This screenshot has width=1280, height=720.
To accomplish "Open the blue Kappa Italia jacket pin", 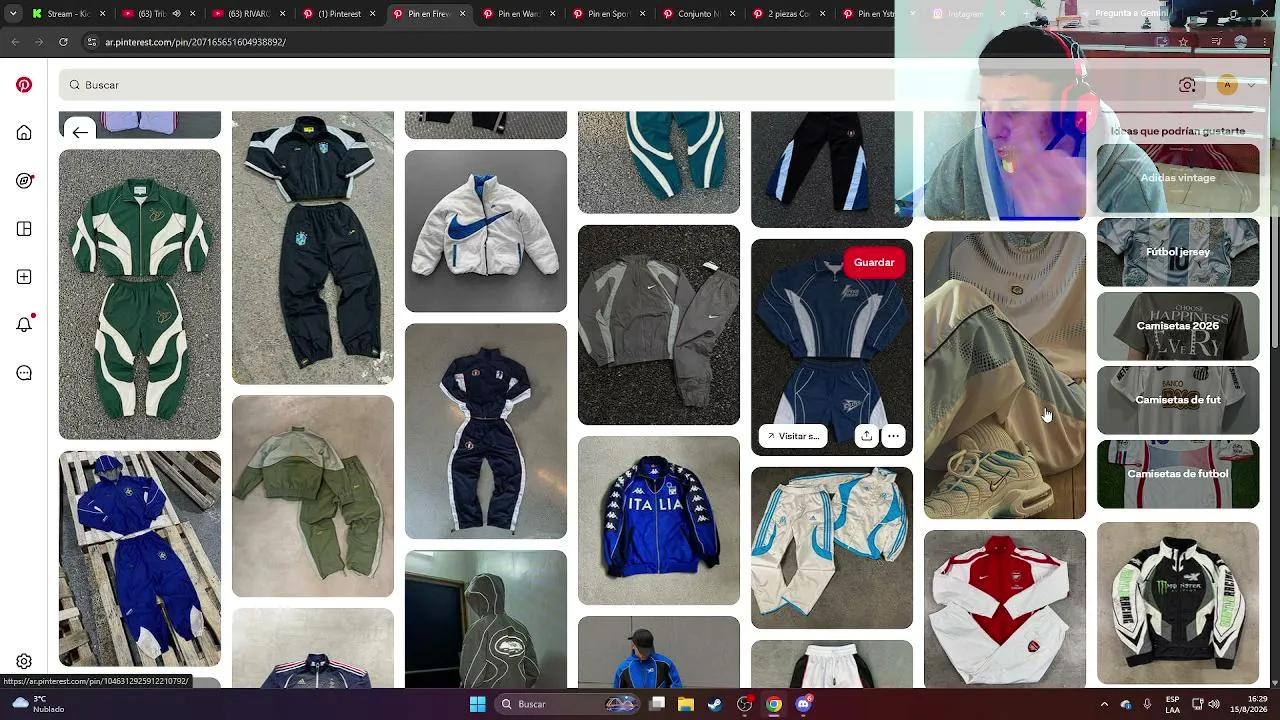I will point(659,520).
